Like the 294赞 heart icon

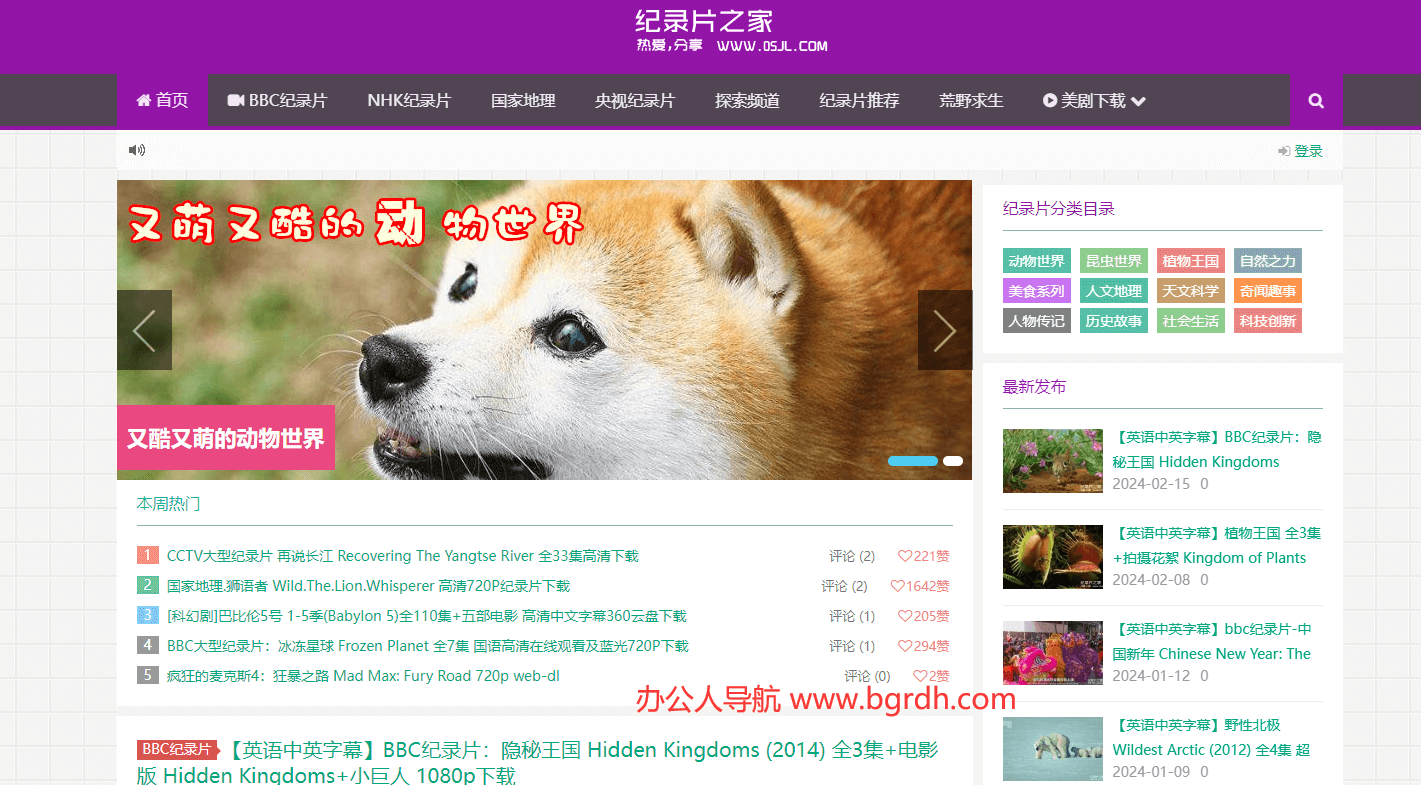[905, 646]
